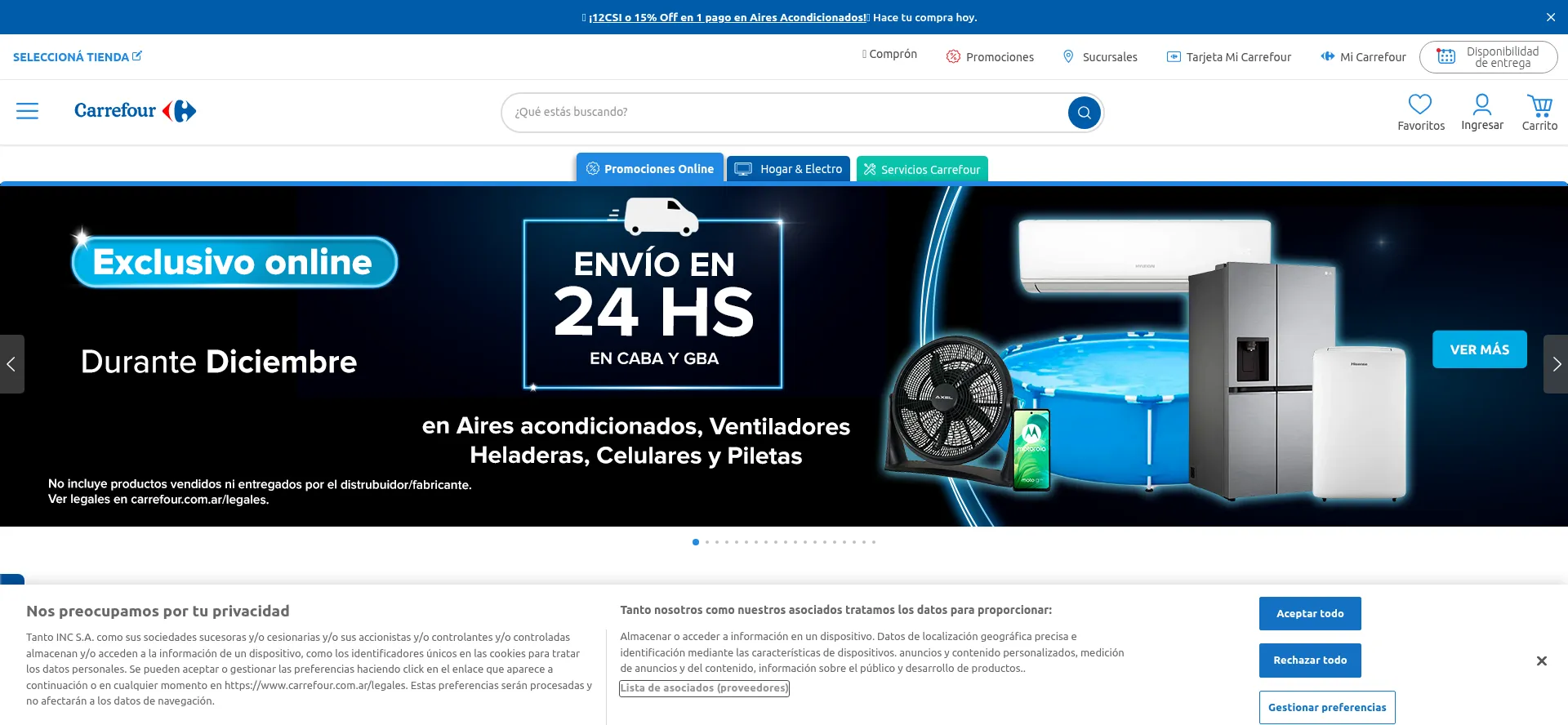Click the Exclusivo online banner image
Image resolution: width=1568 pixels, height=725 pixels.
(x=784, y=356)
